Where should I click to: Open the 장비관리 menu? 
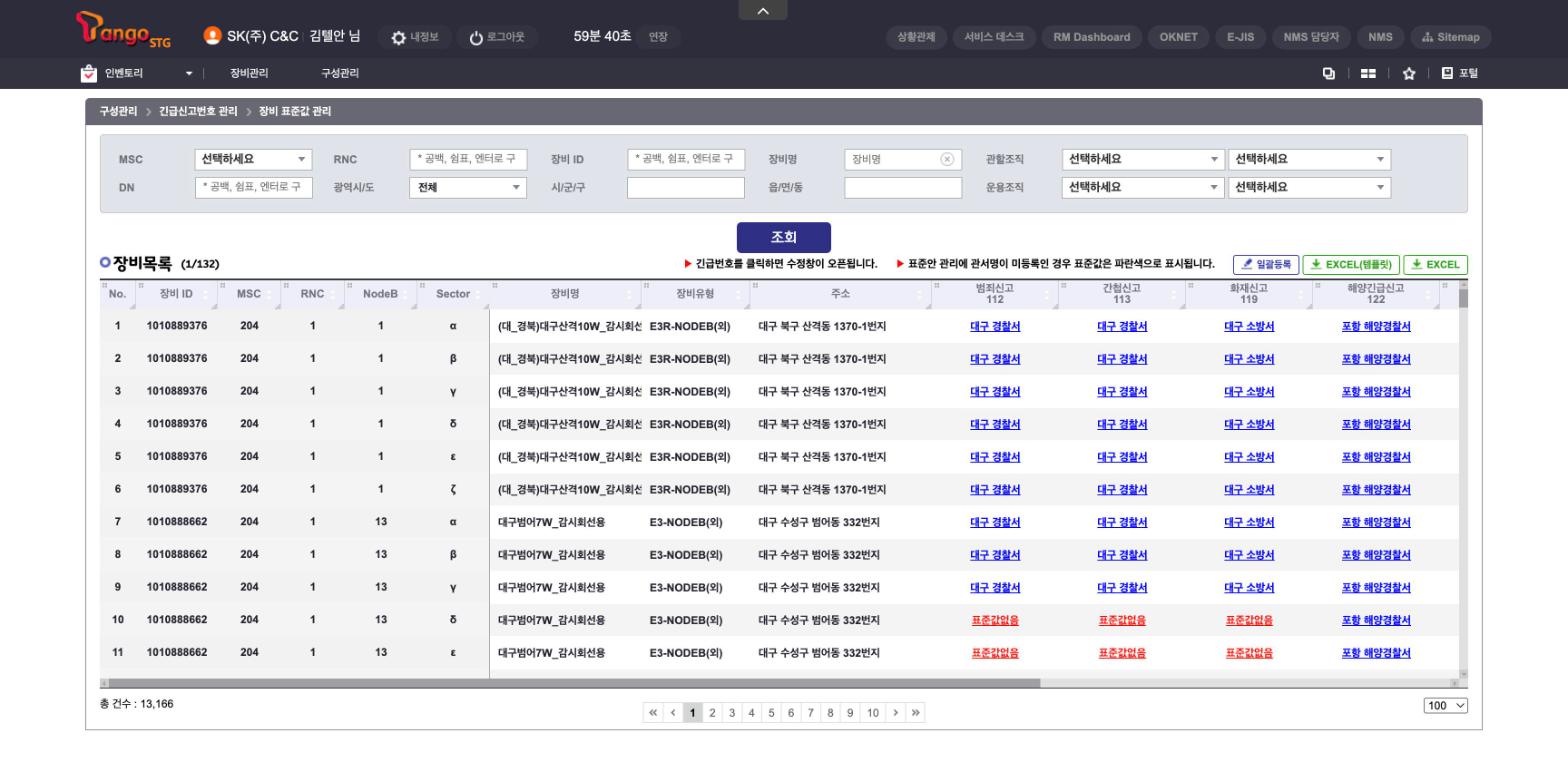(x=249, y=73)
